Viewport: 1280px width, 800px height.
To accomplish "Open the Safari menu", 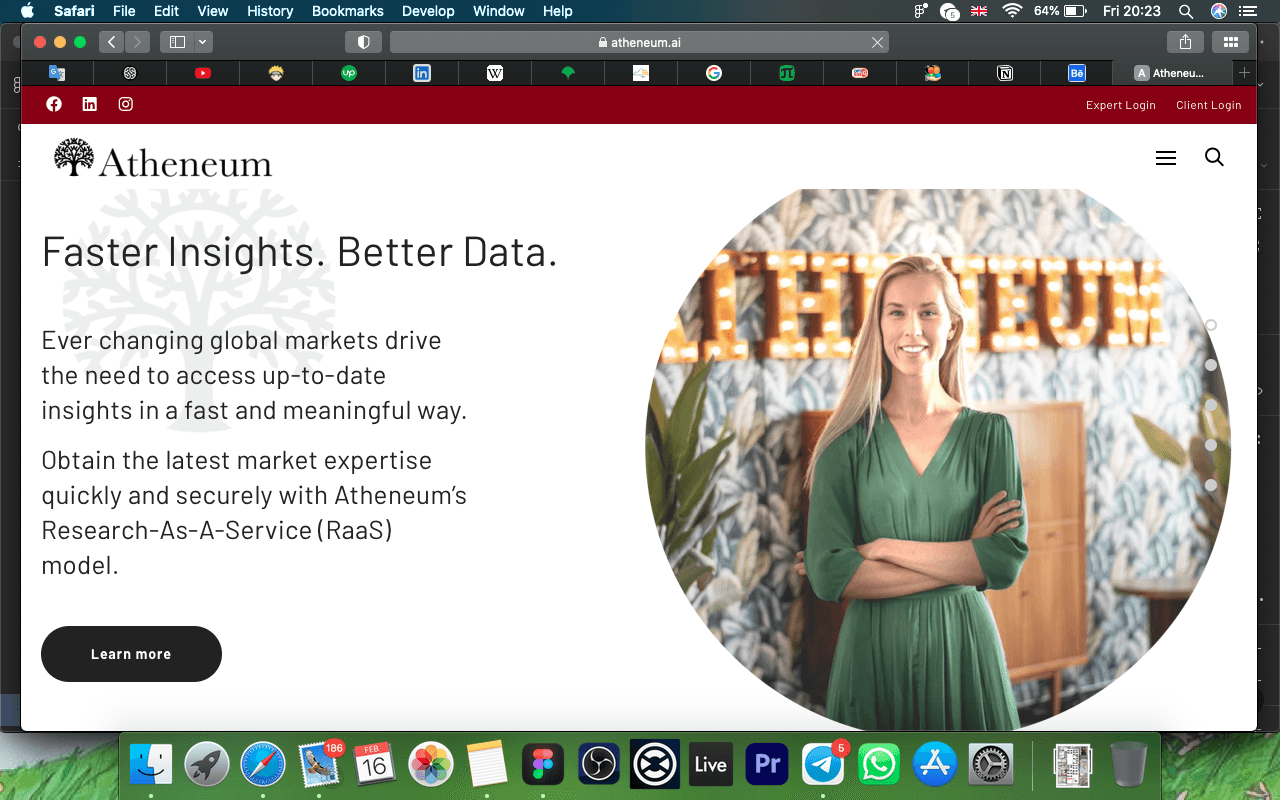I will pos(74,11).
